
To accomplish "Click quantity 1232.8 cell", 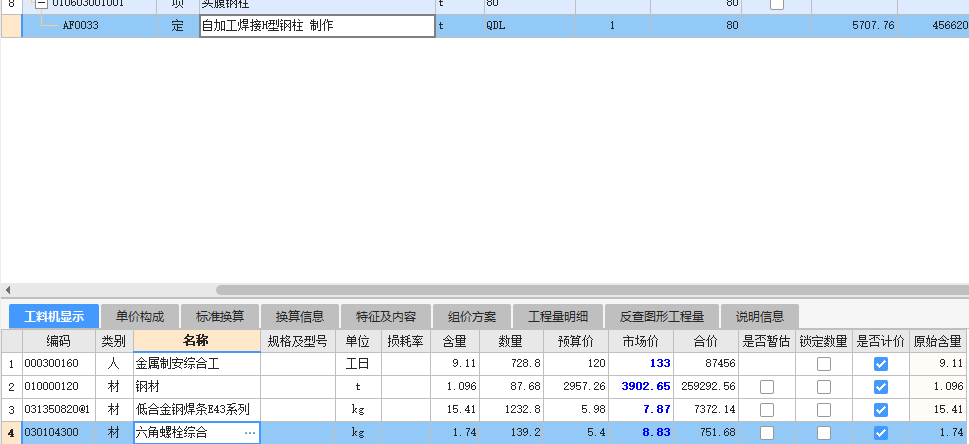I will point(511,410).
